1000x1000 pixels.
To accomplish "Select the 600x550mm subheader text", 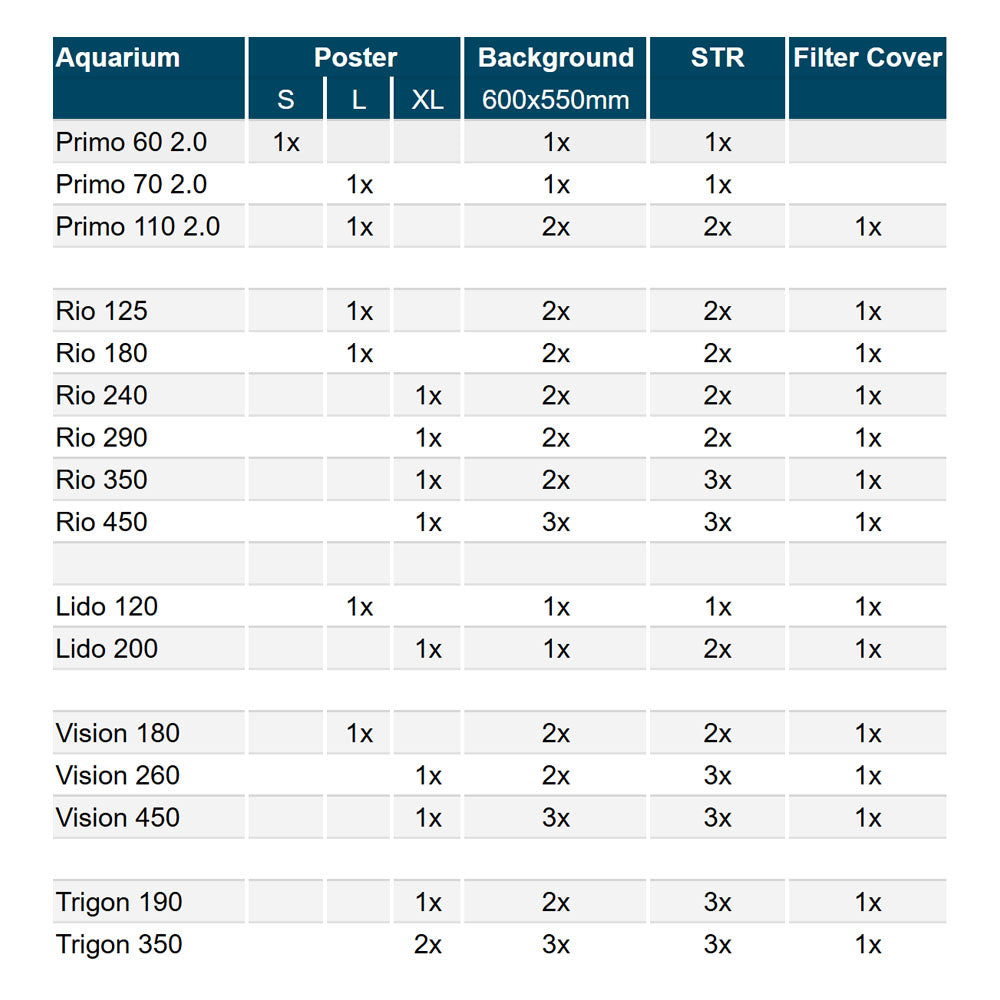I will pos(555,99).
